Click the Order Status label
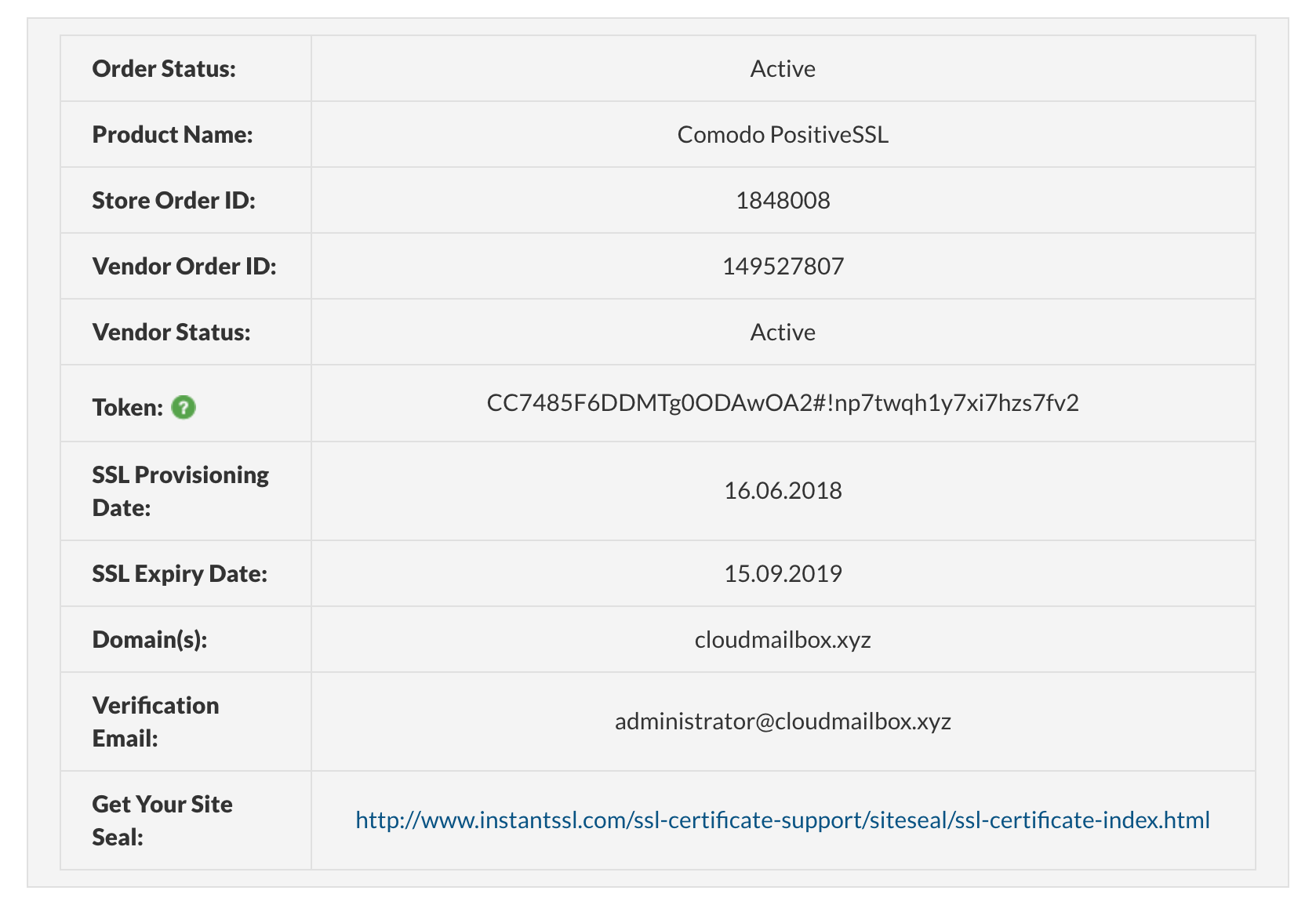The image size is (1316, 905). 164,69
